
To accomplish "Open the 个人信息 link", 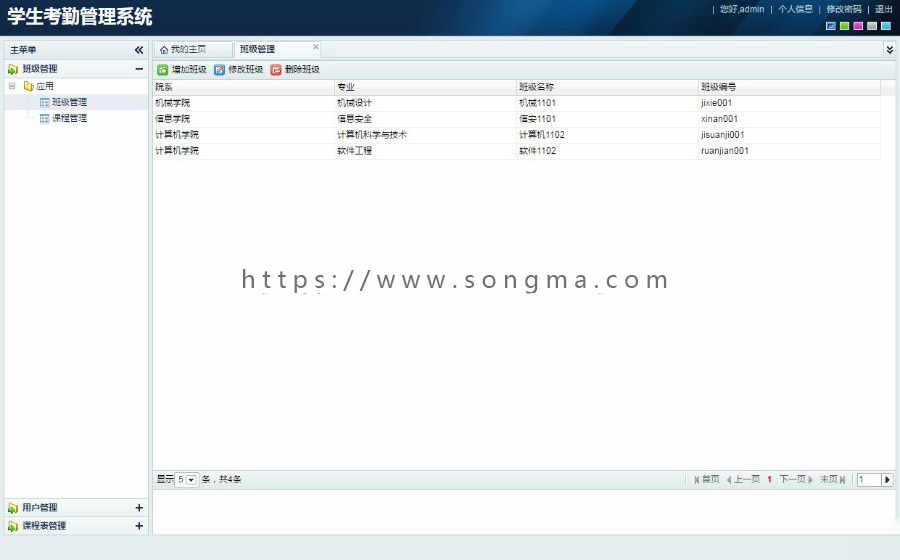I will (x=795, y=9).
